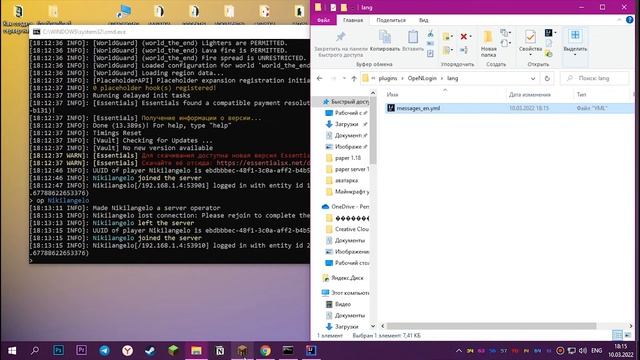Image resolution: width=640 pixels, height=360 pixels.
Task: Open recent locations dropdown in Explorer navigation
Action: (x=344, y=78)
